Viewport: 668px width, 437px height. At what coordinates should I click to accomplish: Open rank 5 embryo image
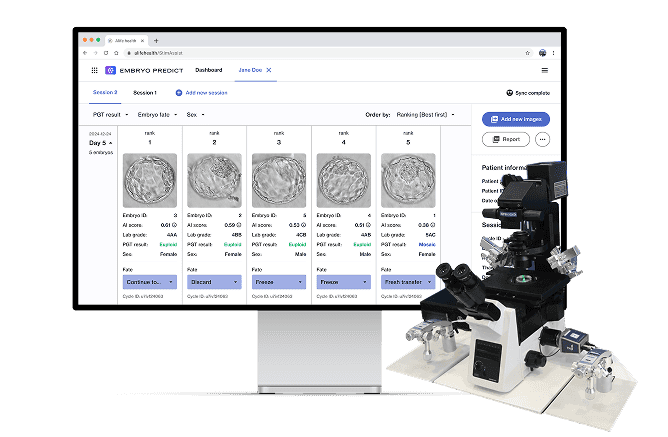pos(408,181)
